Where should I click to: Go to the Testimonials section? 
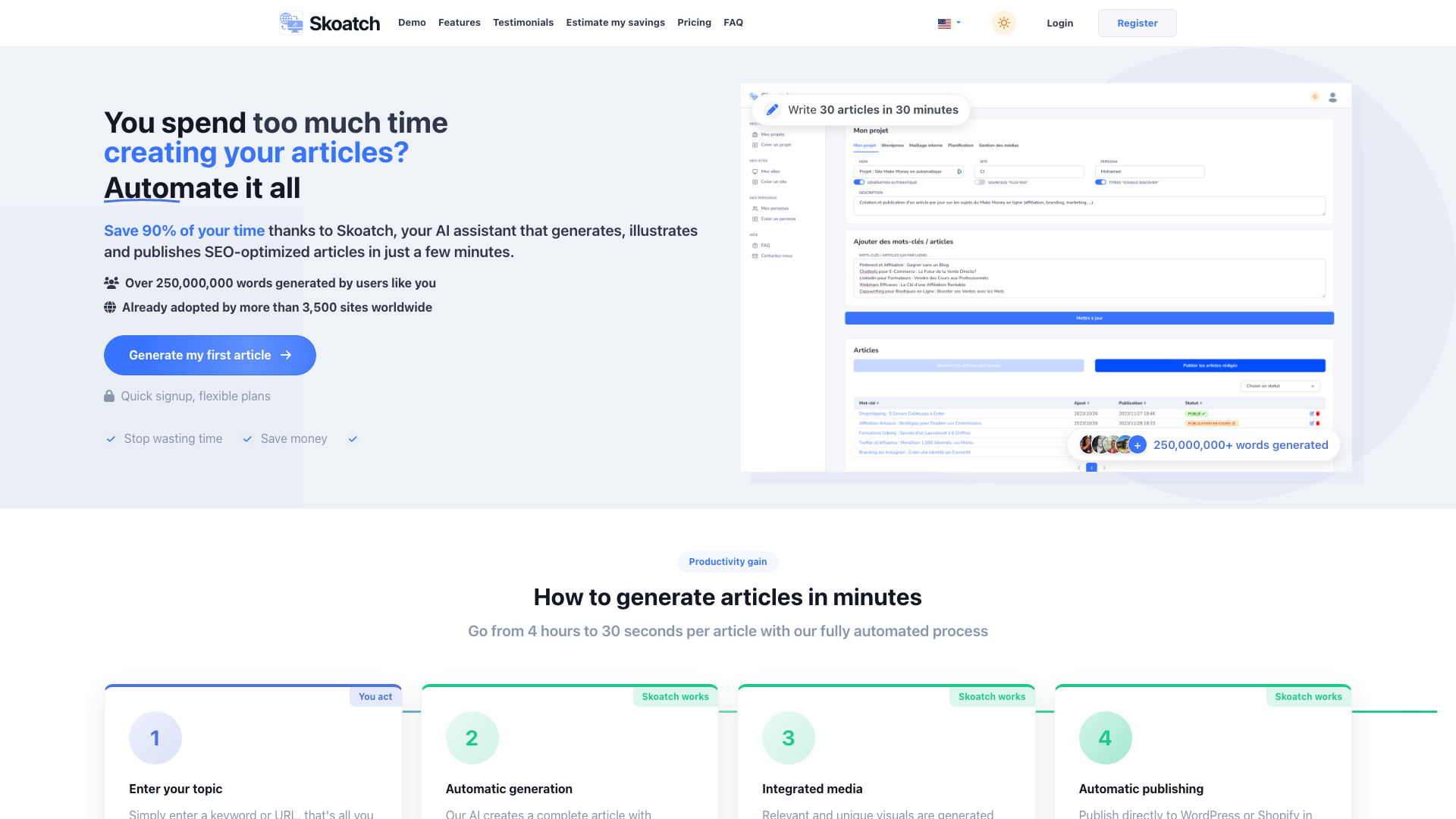point(523,23)
